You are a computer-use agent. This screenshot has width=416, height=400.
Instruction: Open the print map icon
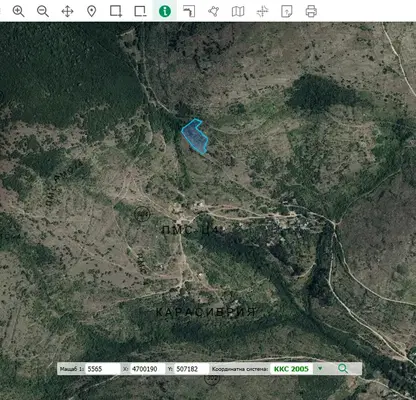(311, 11)
